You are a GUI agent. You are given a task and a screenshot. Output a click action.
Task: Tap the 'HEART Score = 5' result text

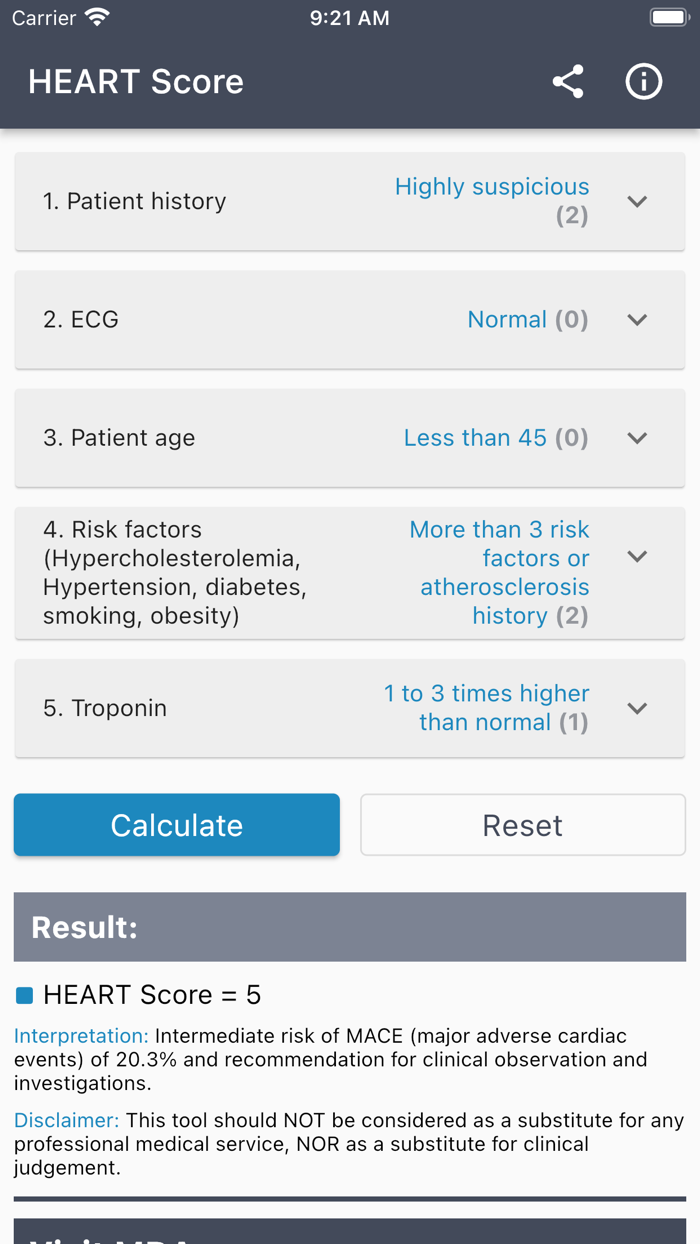150,995
